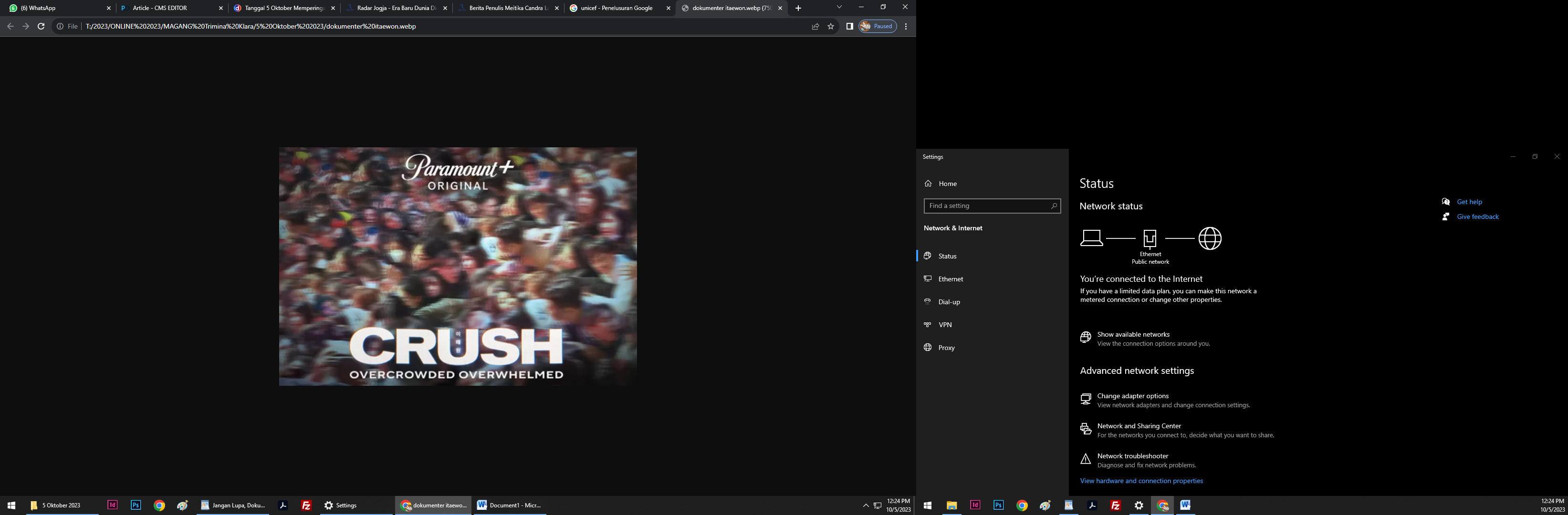This screenshot has height=515, width=1568.
Task: Go back in Chrome history
Action: [10, 26]
